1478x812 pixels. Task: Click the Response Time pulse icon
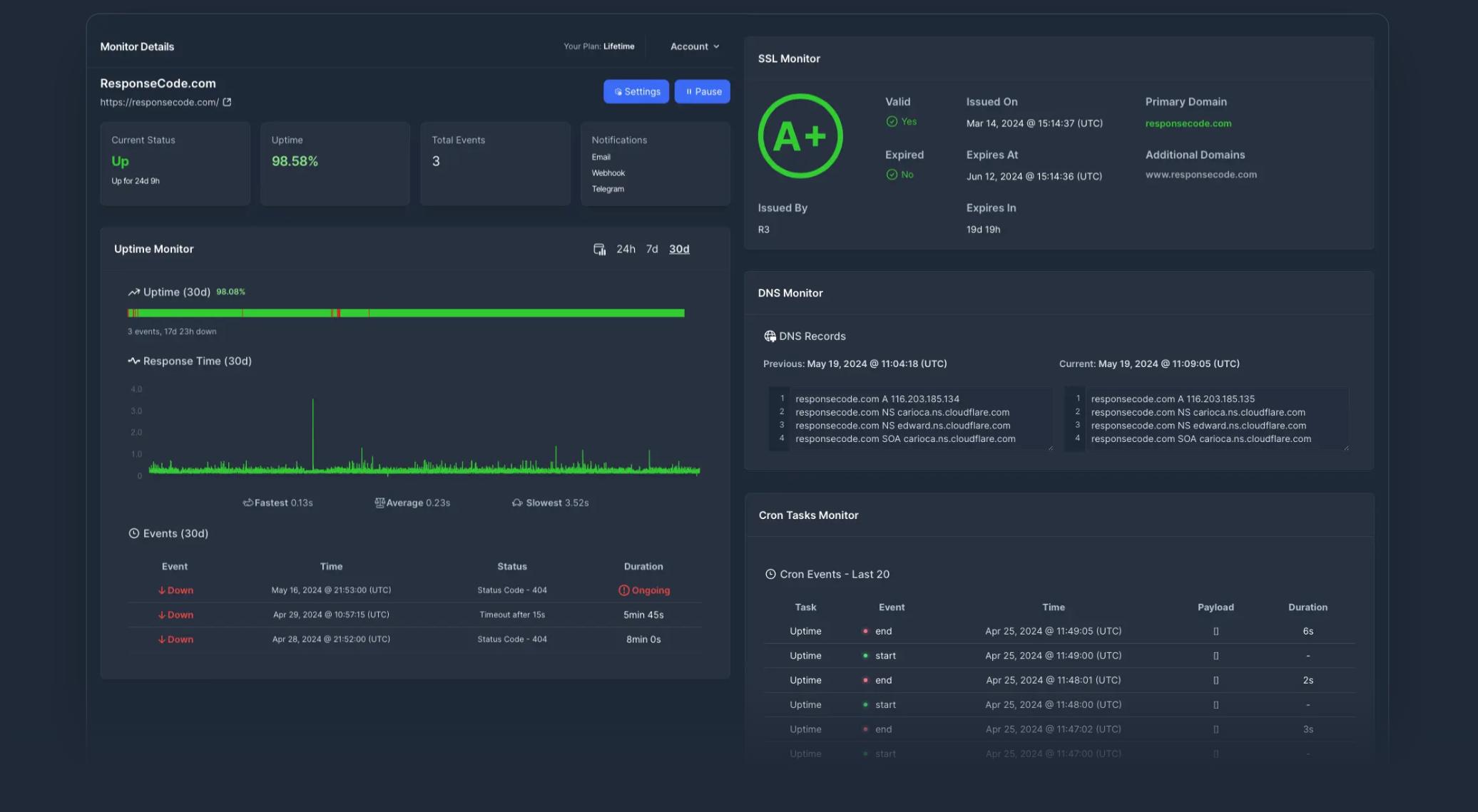133,361
